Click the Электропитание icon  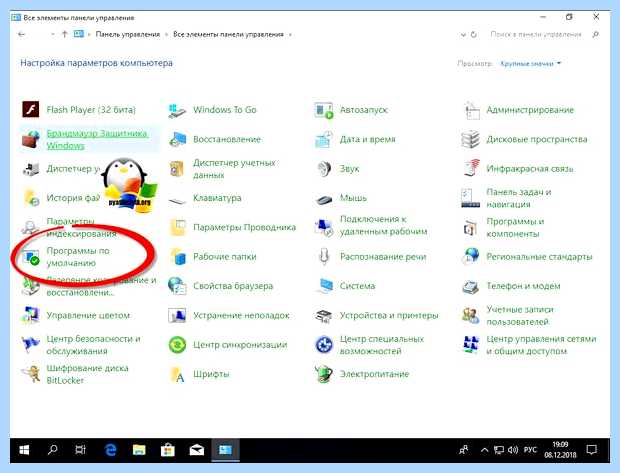click(x=323, y=374)
